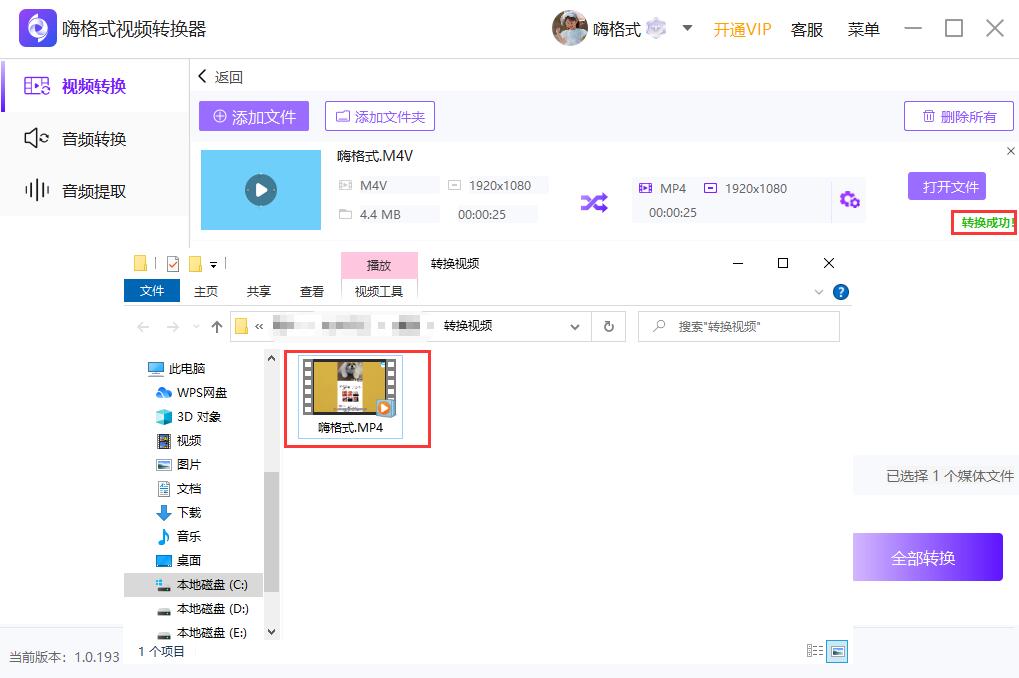Image resolution: width=1019 pixels, height=678 pixels.
Task: Refresh the 转换视频 folder view
Action: [x=608, y=325]
